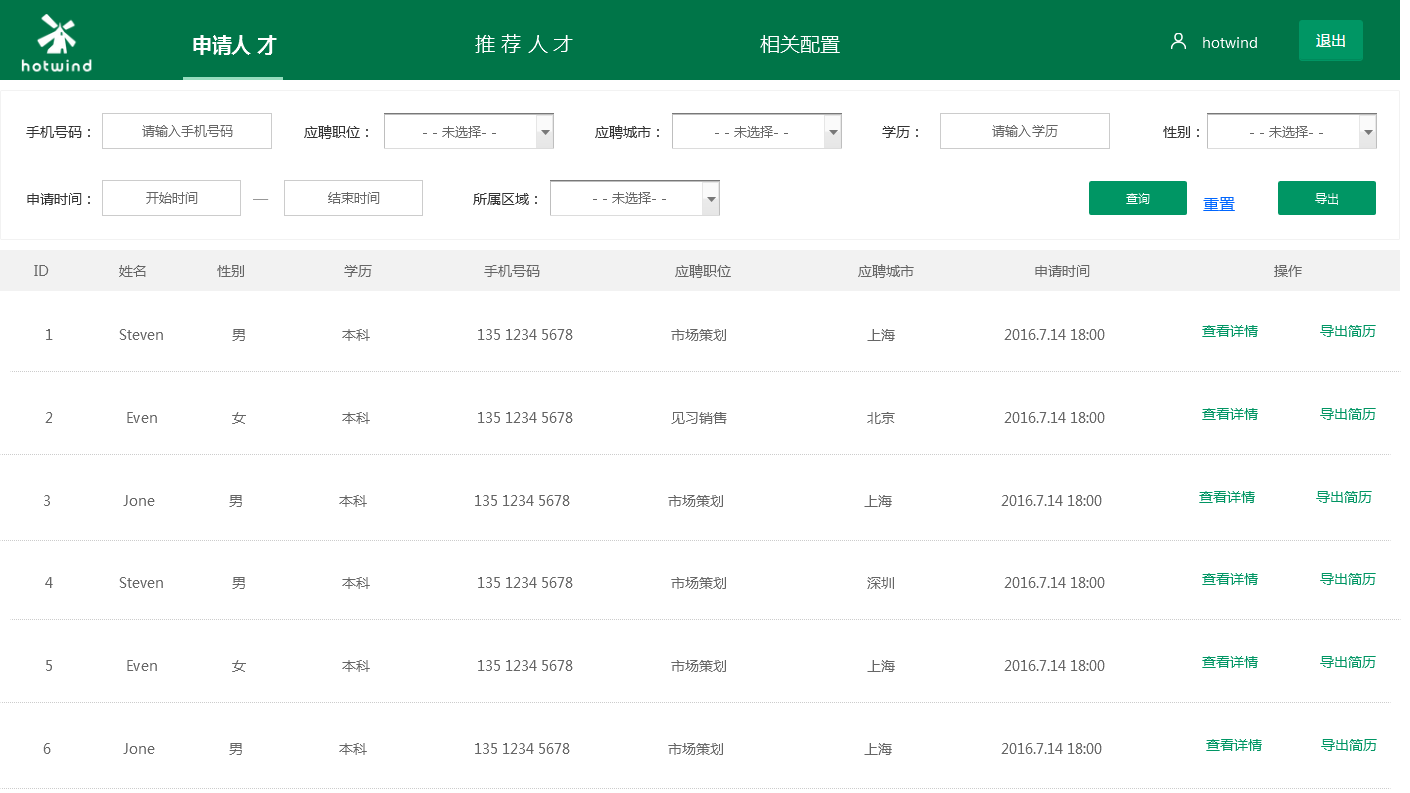Open the 相关配置 tab
This screenshot has width=1410, height=793.
click(x=800, y=44)
